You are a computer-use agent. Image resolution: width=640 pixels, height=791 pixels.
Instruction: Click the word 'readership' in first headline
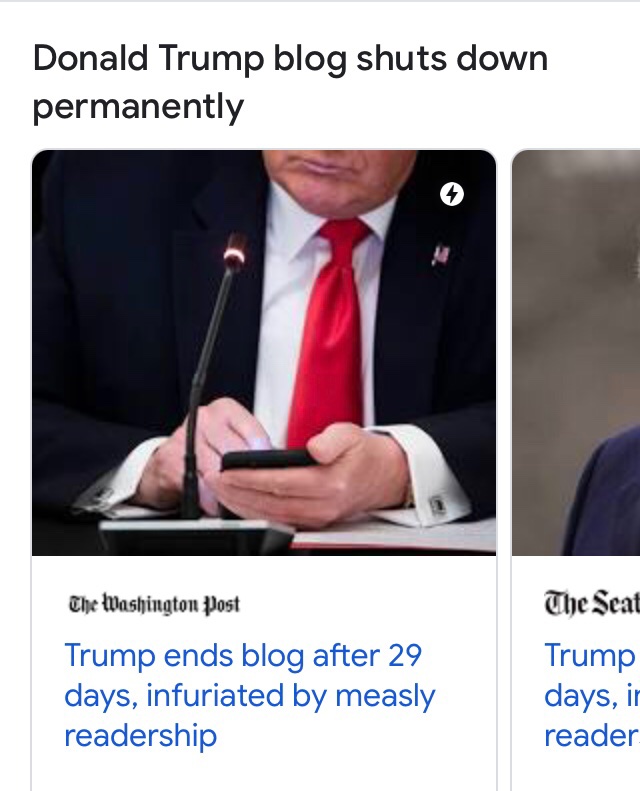[141, 737]
